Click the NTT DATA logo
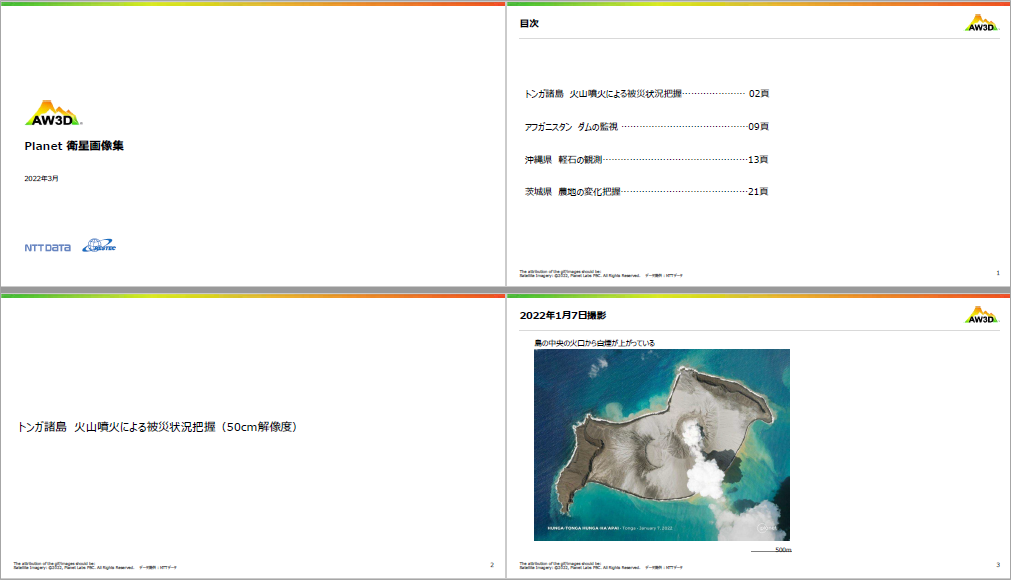 (x=47, y=247)
